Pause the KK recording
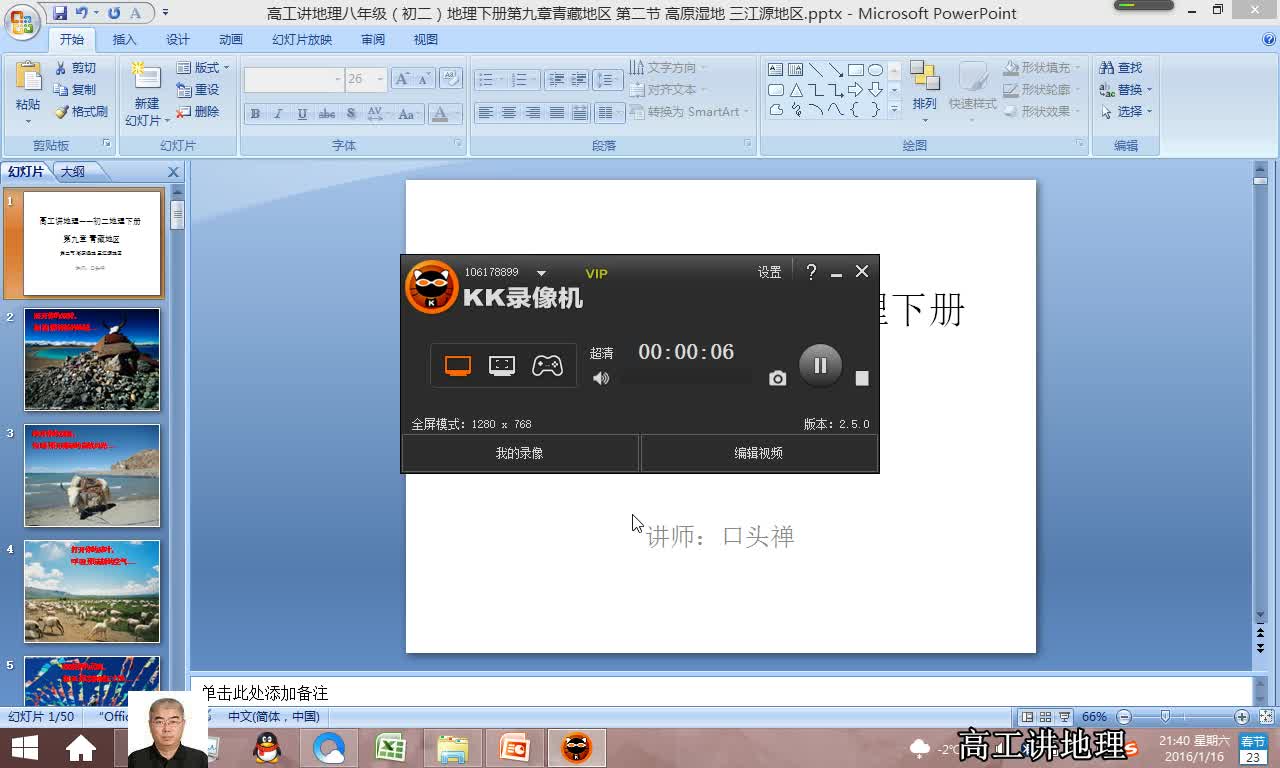This screenshot has width=1280, height=768. (820, 365)
